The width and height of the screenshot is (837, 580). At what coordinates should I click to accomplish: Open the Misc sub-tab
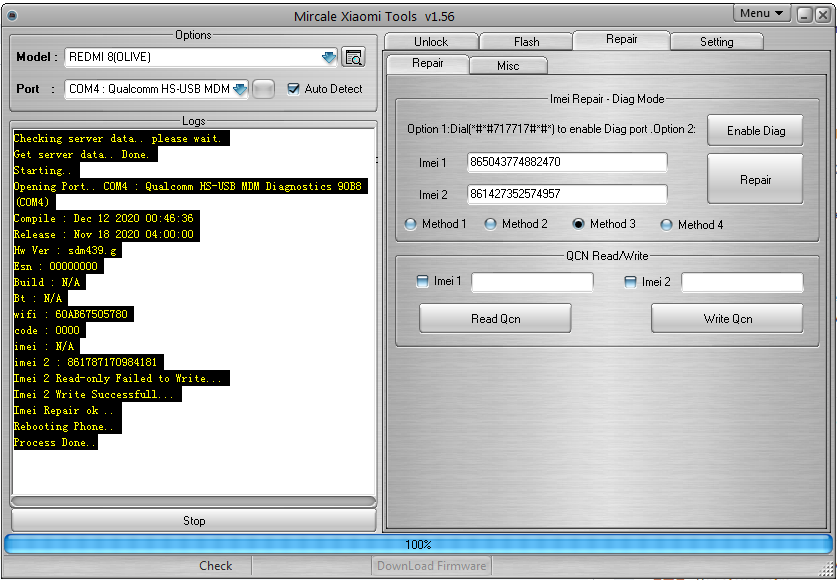pyautogui.click(x=508, y=66)
